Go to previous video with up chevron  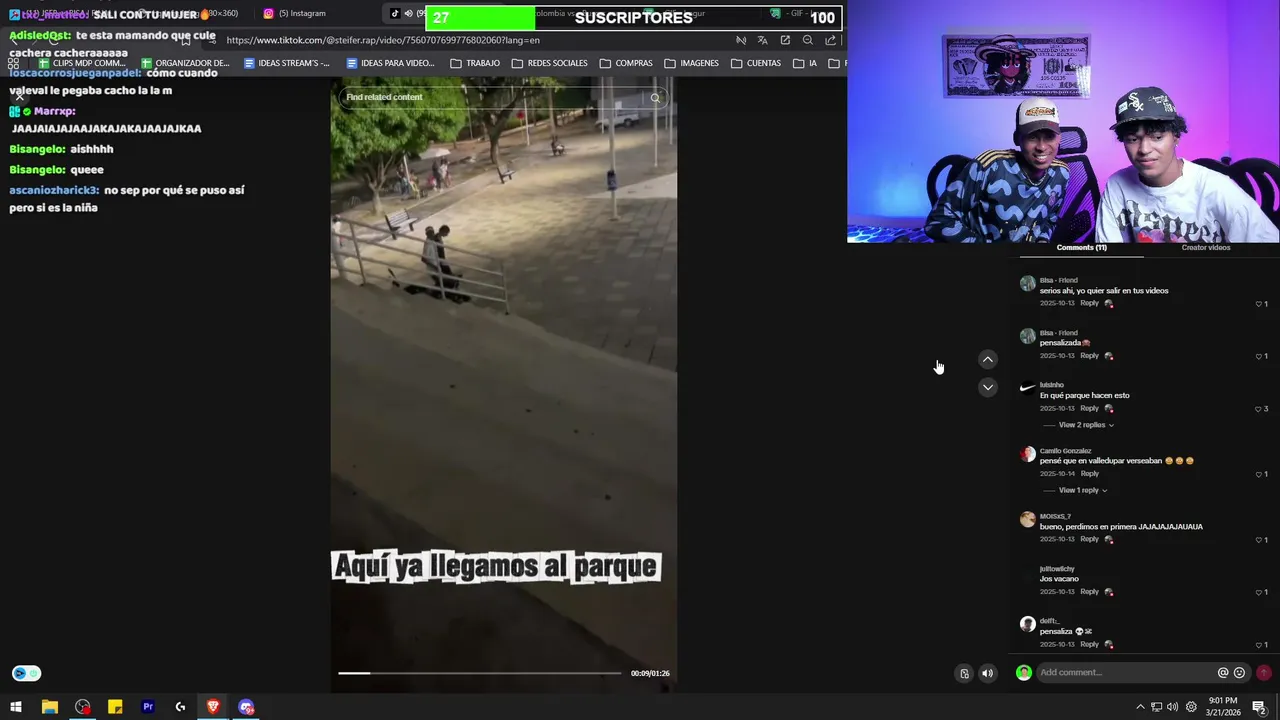pos(988,359)
